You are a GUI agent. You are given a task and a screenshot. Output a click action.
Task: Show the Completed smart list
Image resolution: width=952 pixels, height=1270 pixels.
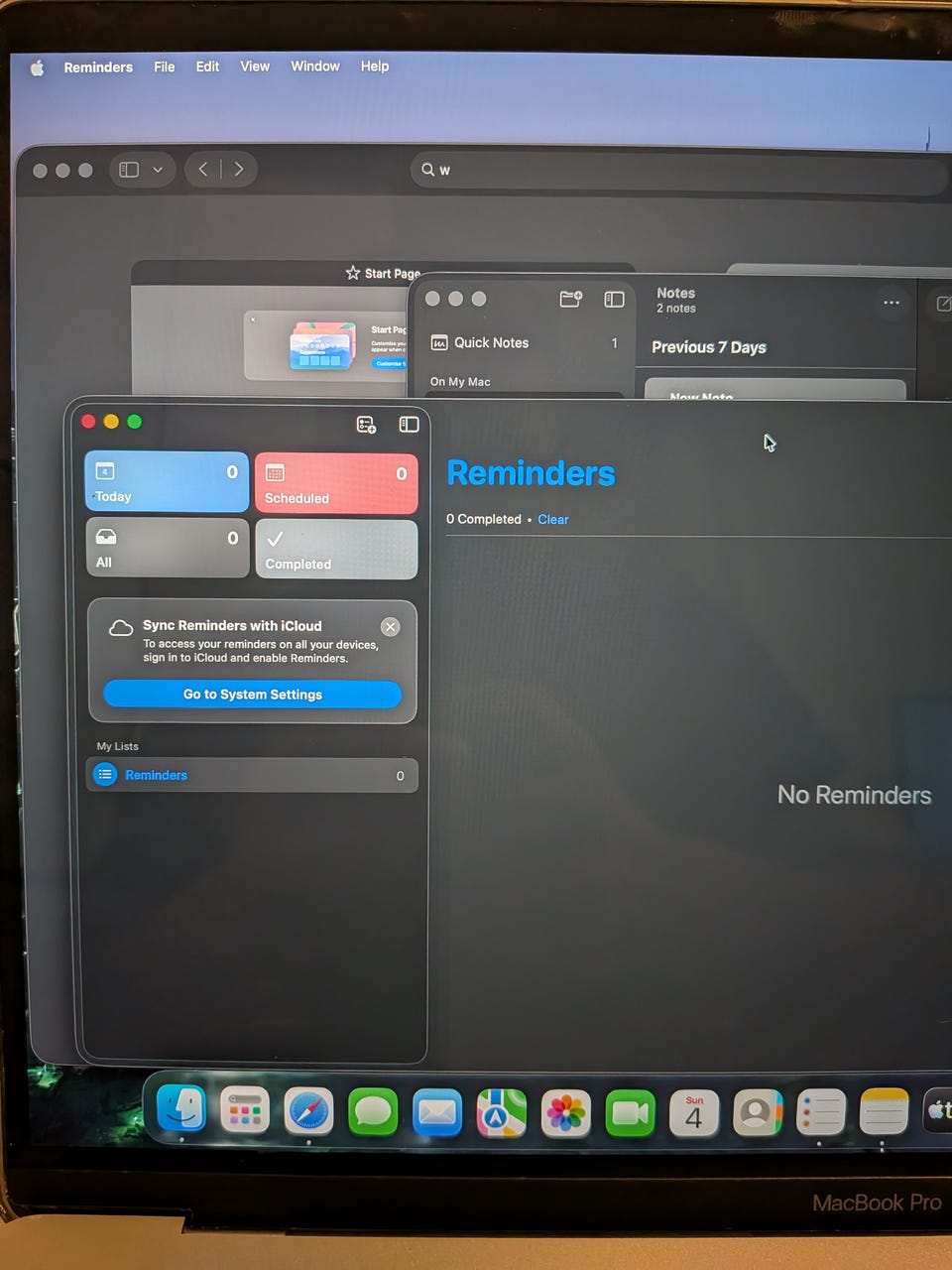click(336, 549)
